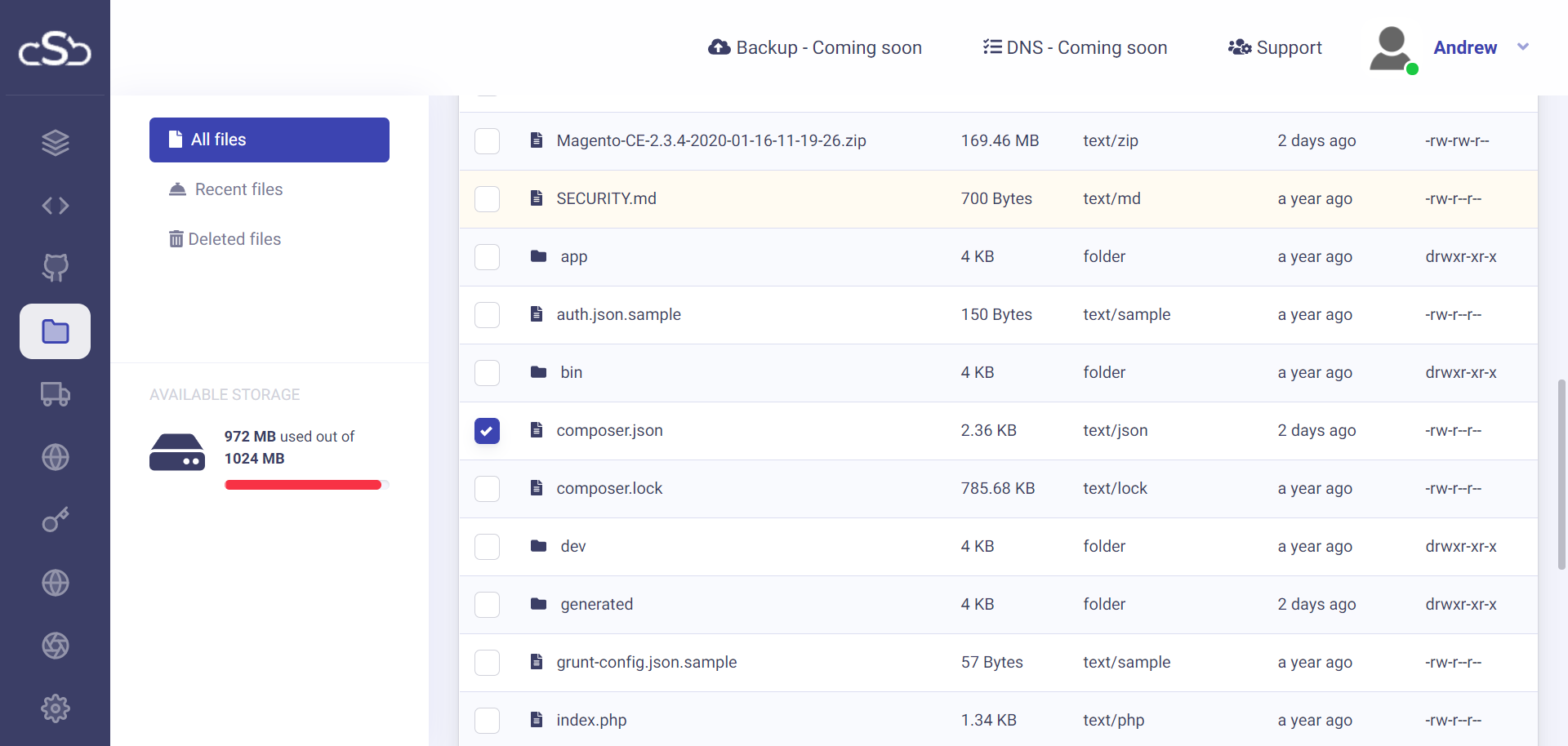
Task: Select the SECURITY.md file checkbox
Action: click(487, 199)
